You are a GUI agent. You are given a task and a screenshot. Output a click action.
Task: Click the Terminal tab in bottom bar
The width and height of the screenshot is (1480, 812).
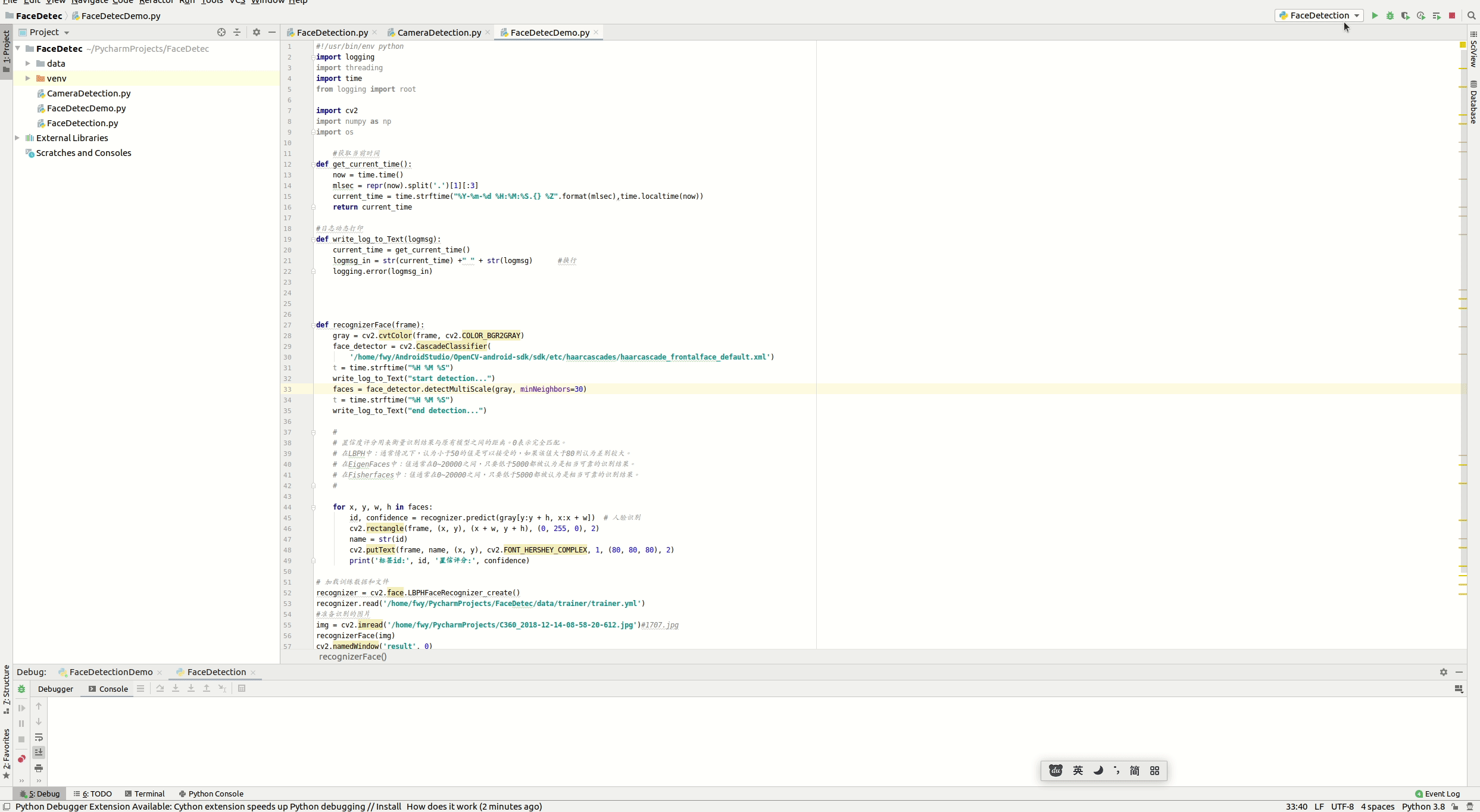click(149, 793)
